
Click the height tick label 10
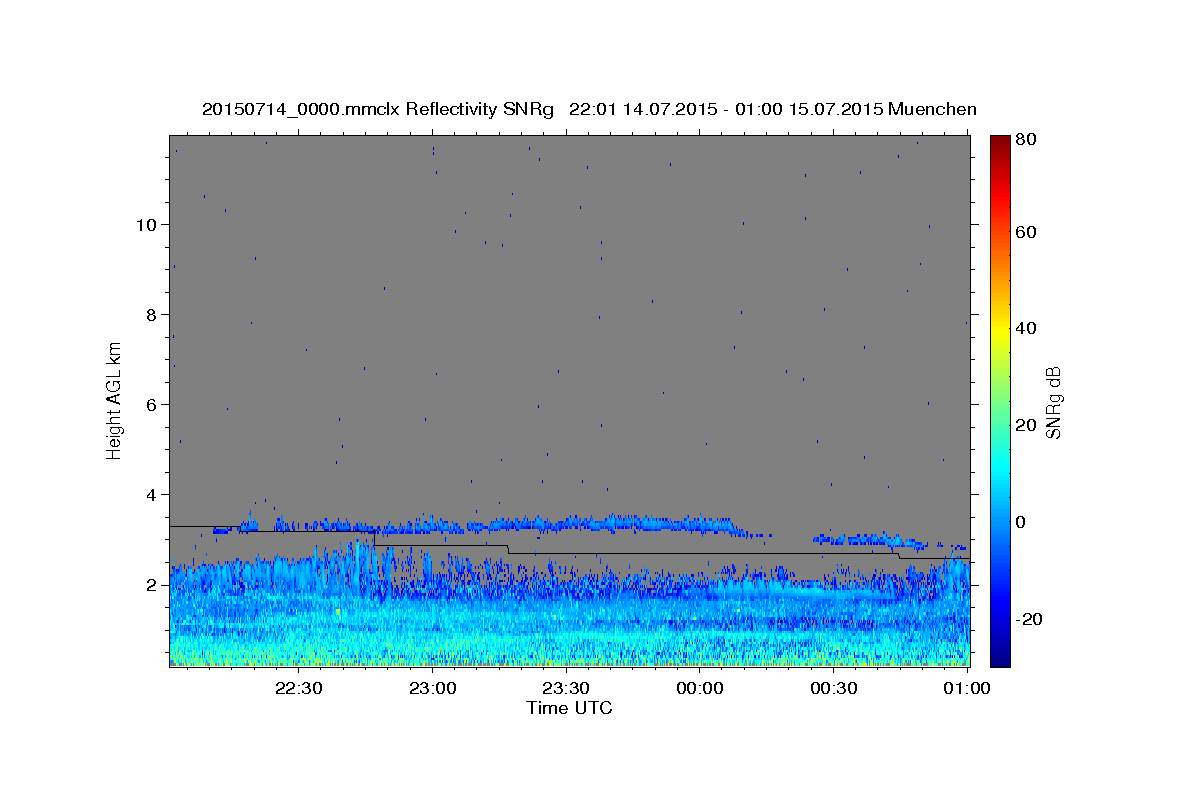(x=146, y=225)
